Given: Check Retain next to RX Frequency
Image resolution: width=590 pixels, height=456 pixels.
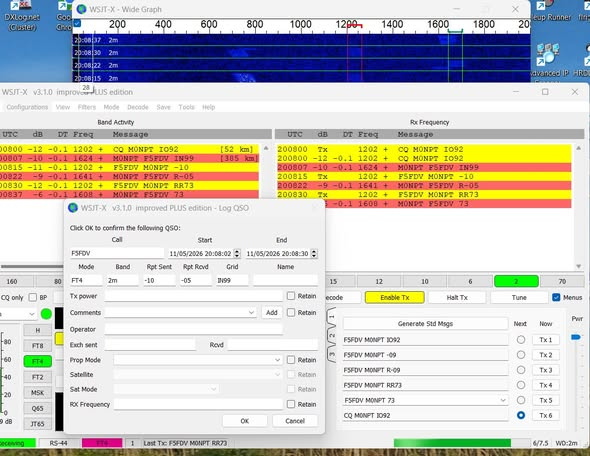Looking at the screenshot, I should 291,404.
